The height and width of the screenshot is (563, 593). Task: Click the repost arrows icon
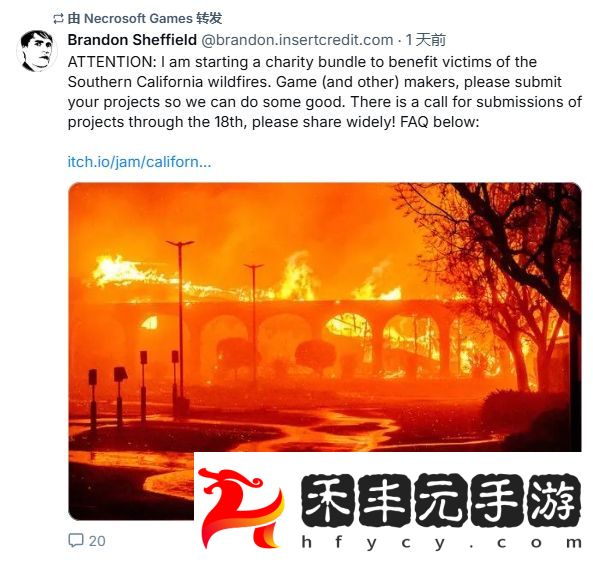(x=58, y=19)
